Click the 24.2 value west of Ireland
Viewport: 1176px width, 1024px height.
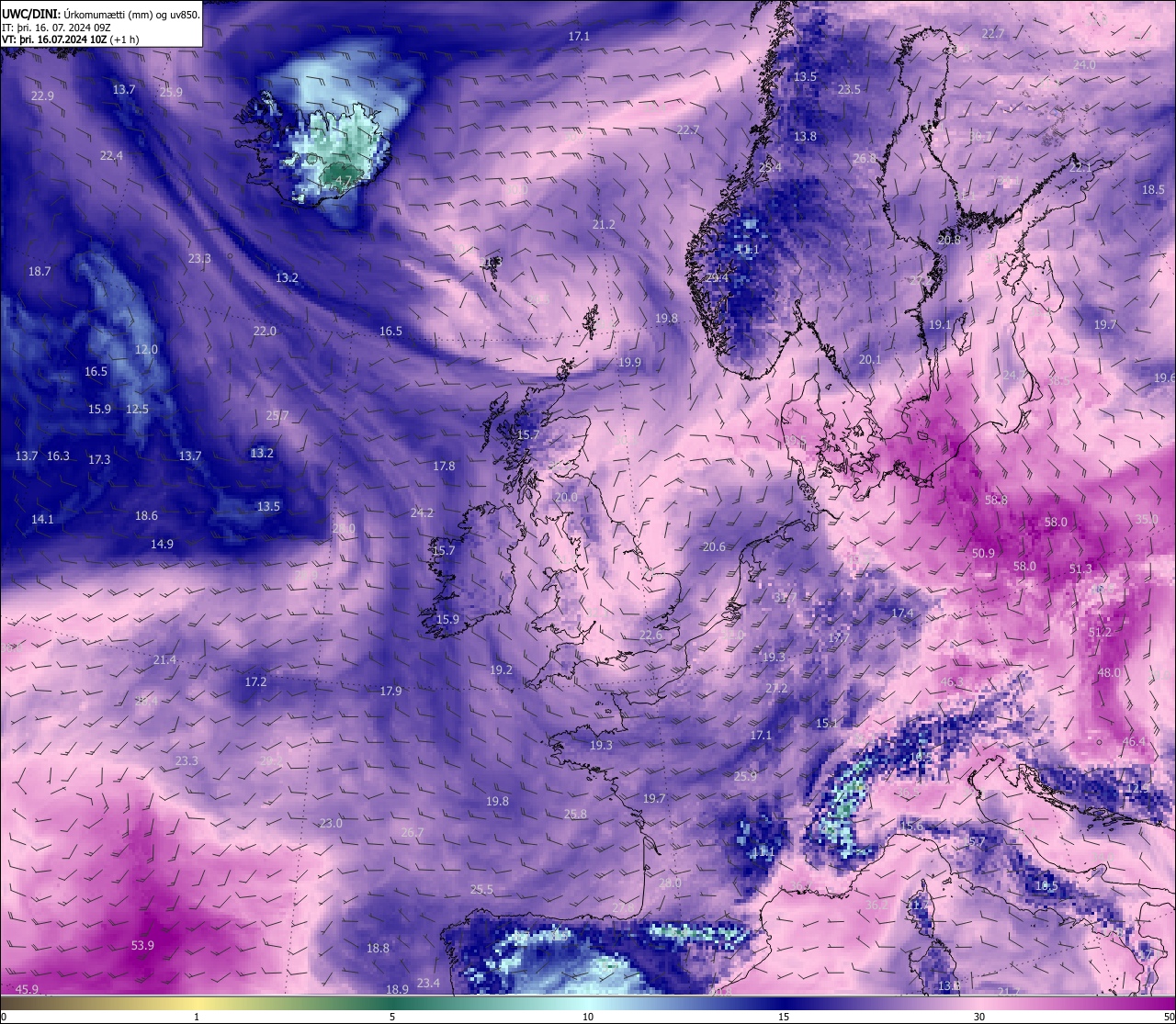[x=422, y=512]
